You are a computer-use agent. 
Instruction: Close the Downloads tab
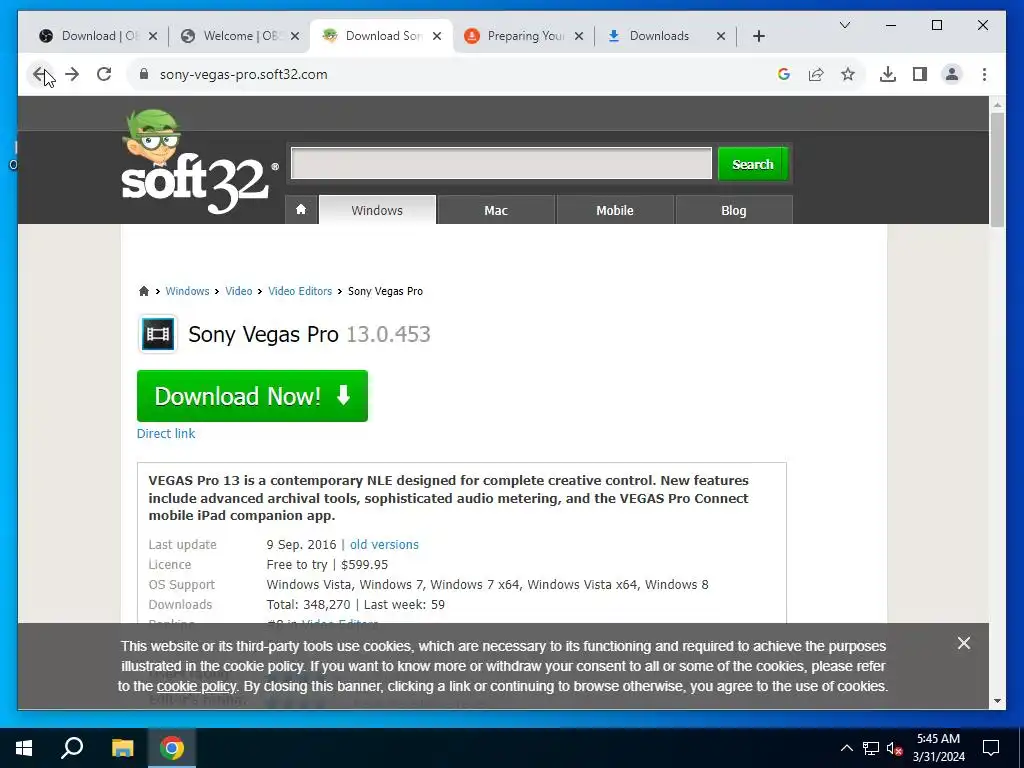[x=720, y=36]
